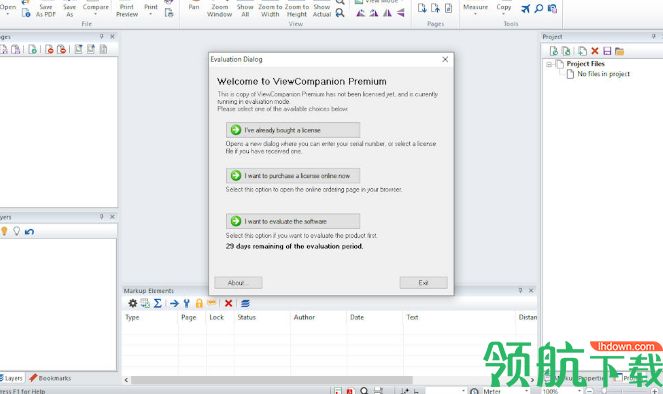This screenshot has width=663, height=394.
Task: Close the Evaluation Dialog with the X
Action: coord(445,60)
